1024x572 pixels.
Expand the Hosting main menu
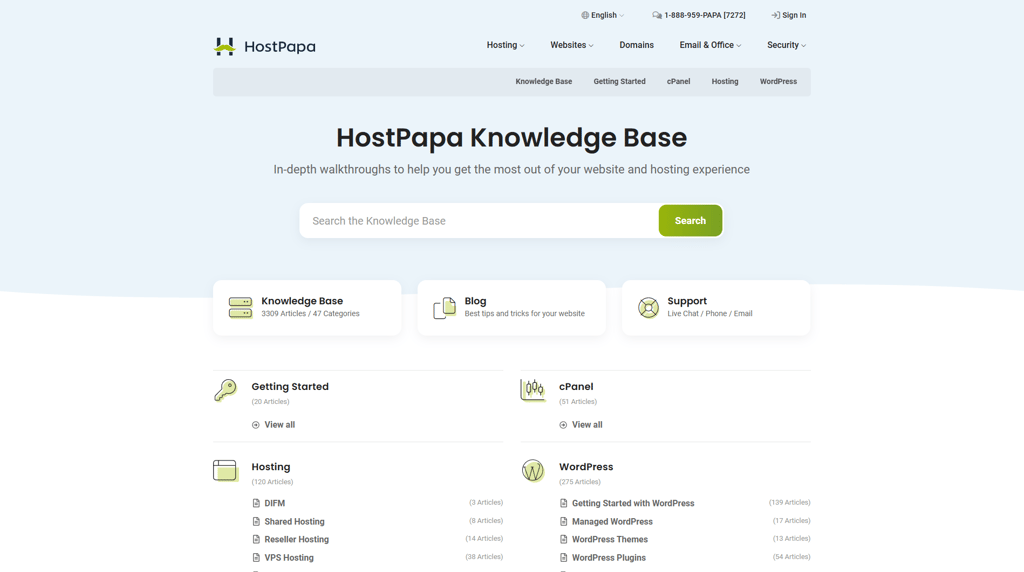tap(505, 45)
